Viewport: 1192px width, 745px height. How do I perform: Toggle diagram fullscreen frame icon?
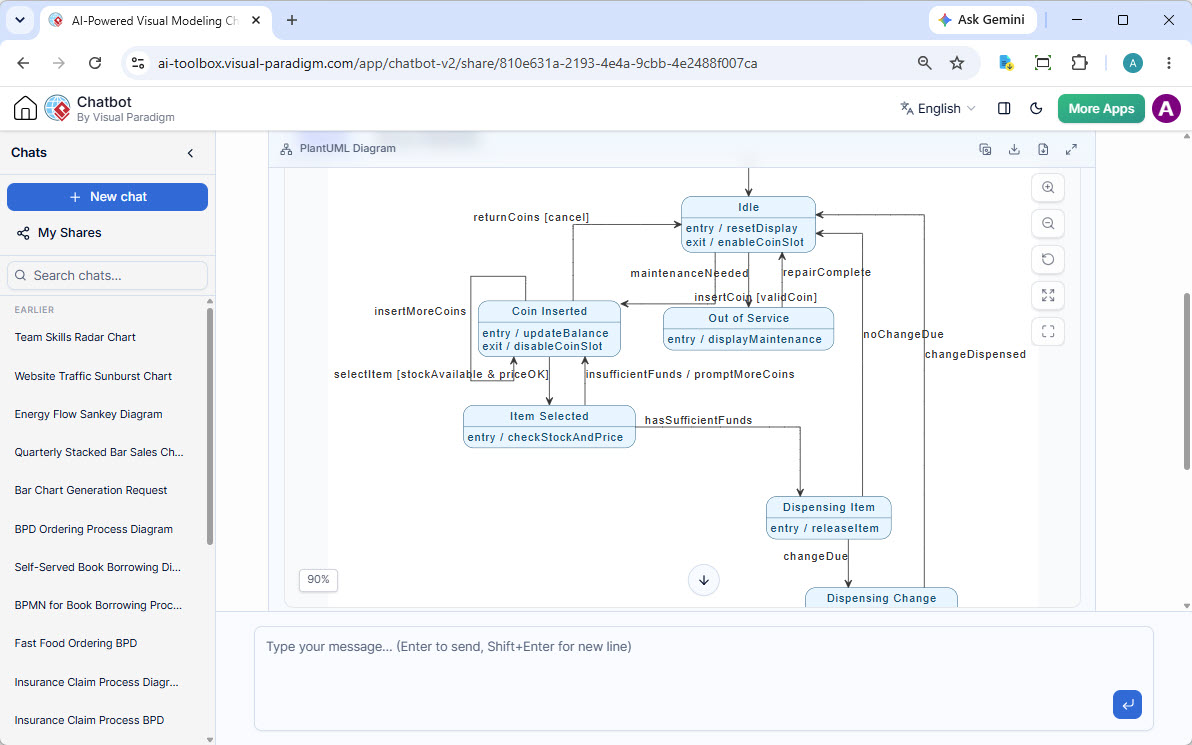tap(1048, 331)
